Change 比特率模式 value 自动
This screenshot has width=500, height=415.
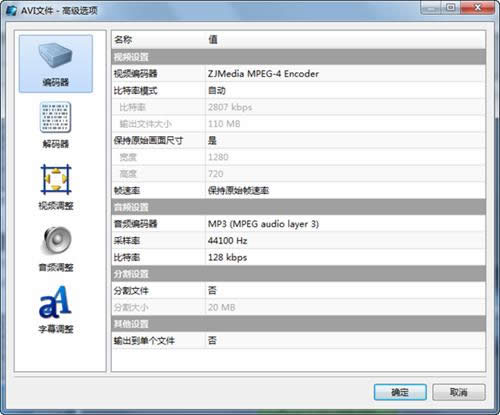click(345, 90)
